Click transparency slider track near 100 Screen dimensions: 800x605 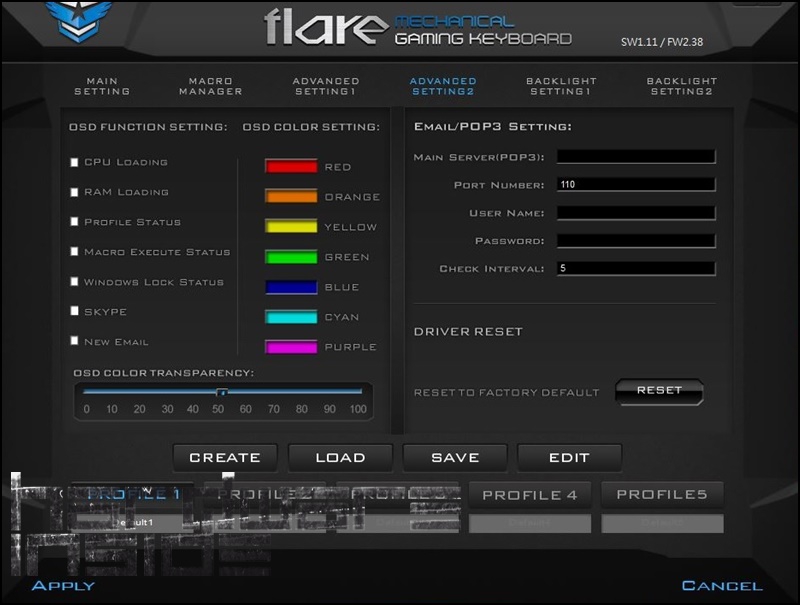click(358, 392)
